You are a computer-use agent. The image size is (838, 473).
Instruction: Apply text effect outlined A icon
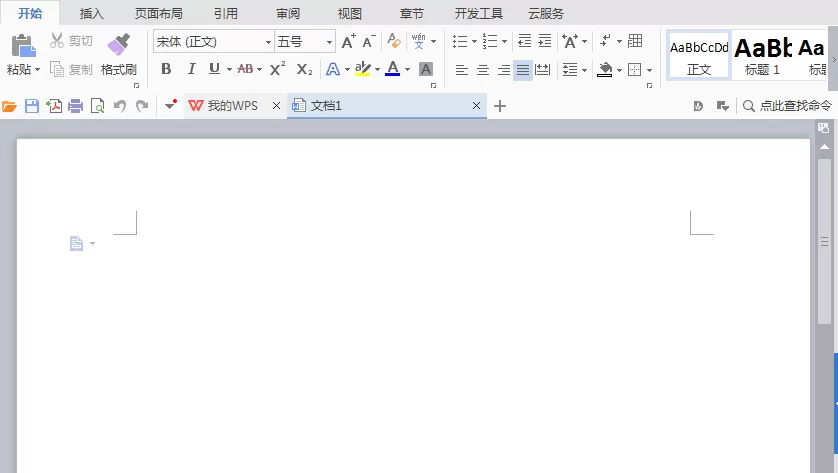(x=333, y=69)
